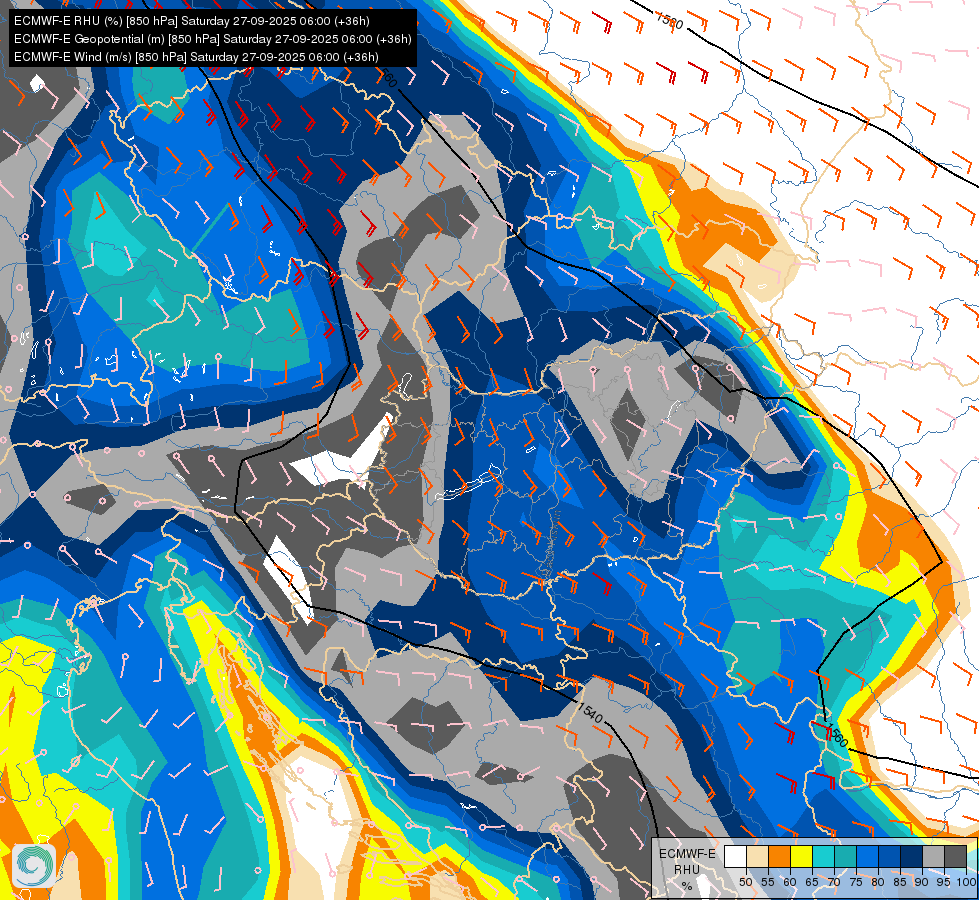
Task: Click the % unit label in the legend
Action: (687, 886)
